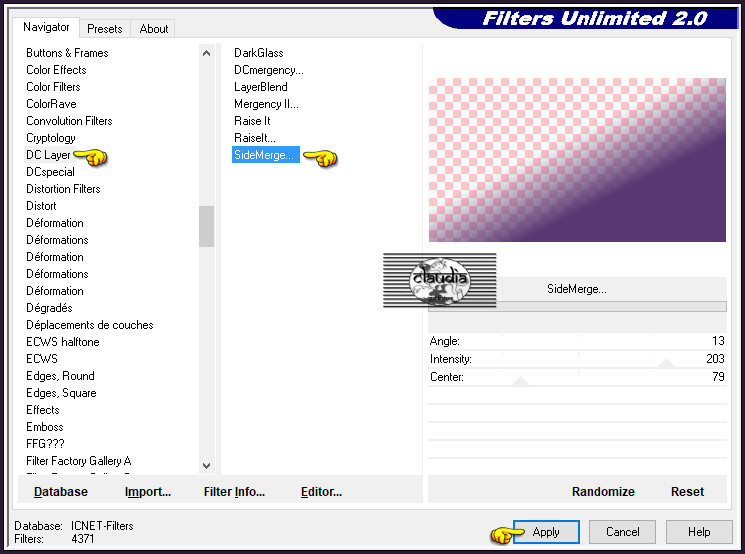745x554 pixels.
Task: Randomize the filter settings
Action: click(x=603, y=492)
